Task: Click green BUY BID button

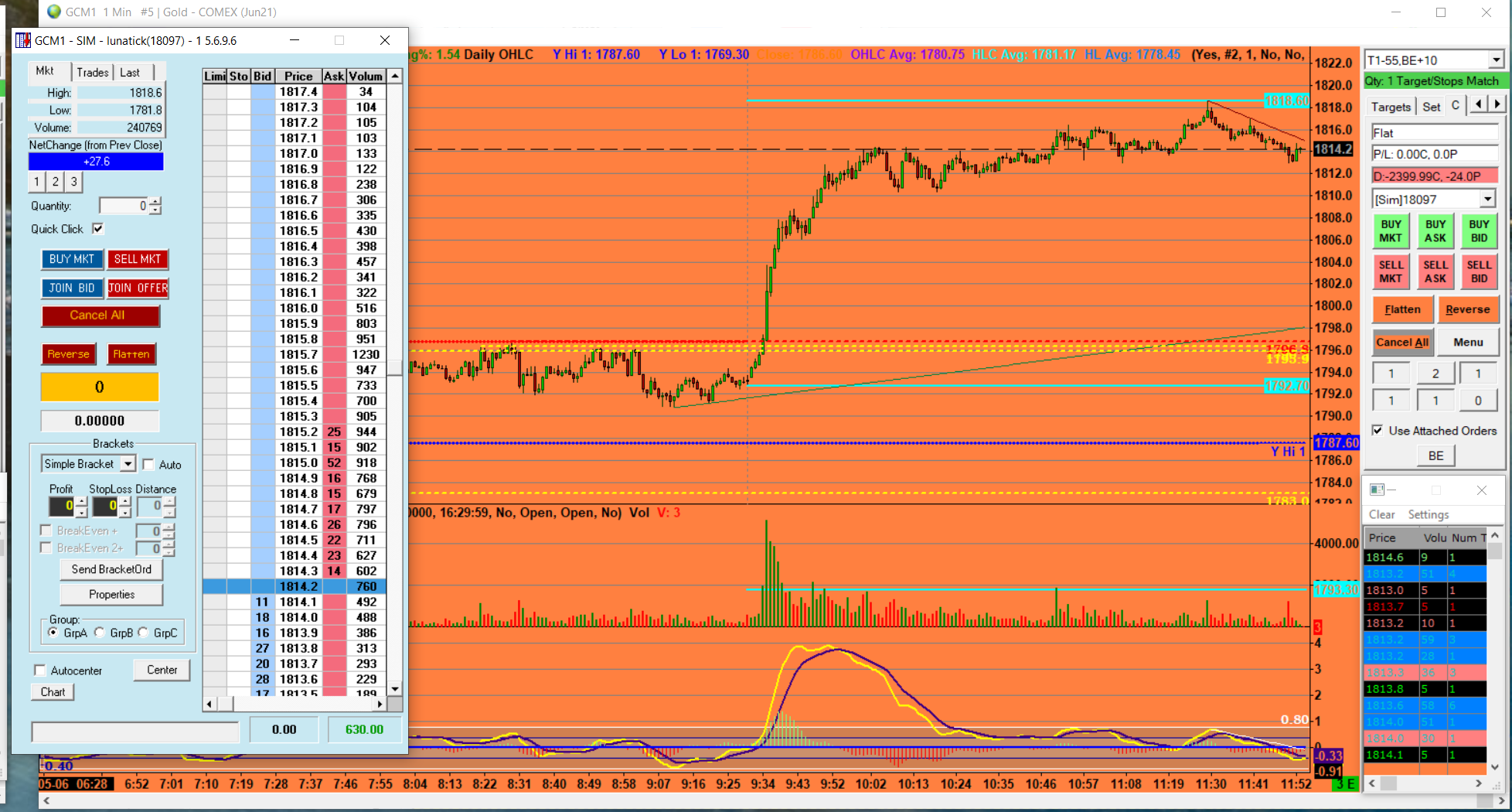Action: pos(1479,231)
